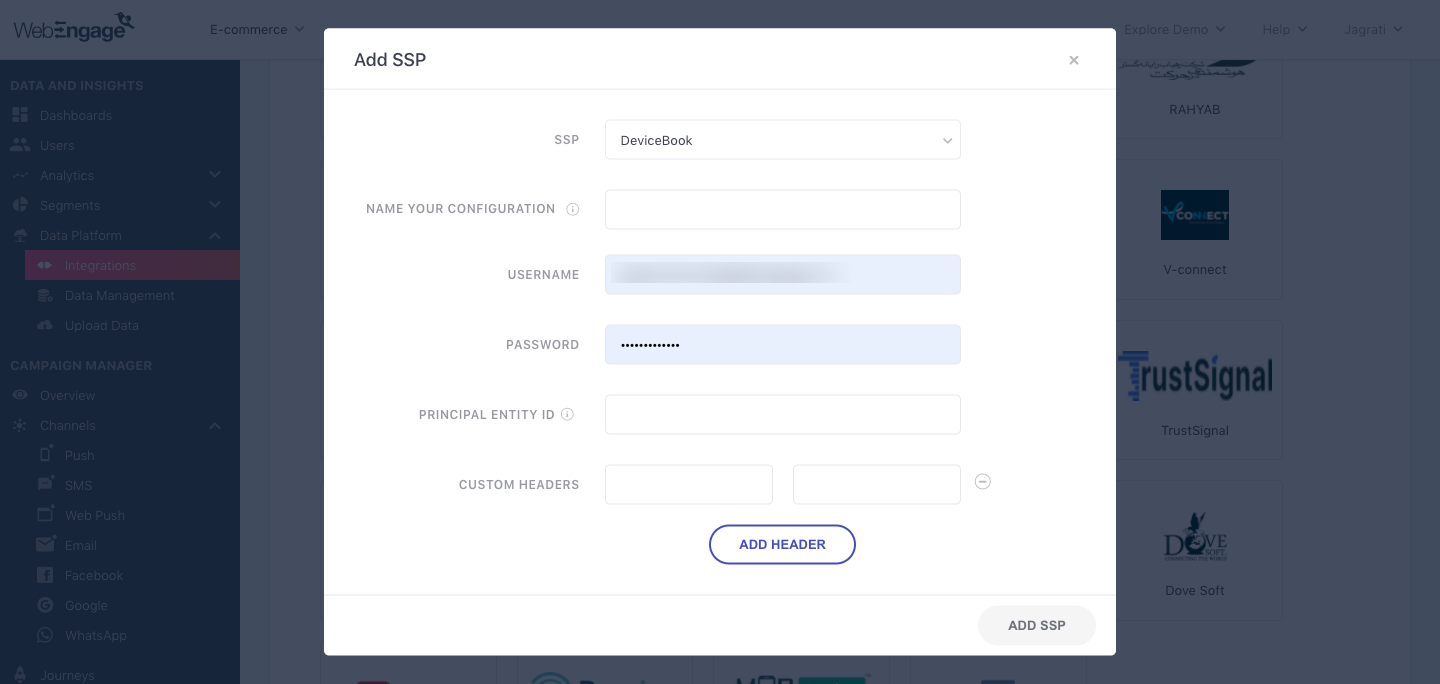Open the Help menu
The height and width of the screenshot is (684, 1440).
tap(1285, 29)
